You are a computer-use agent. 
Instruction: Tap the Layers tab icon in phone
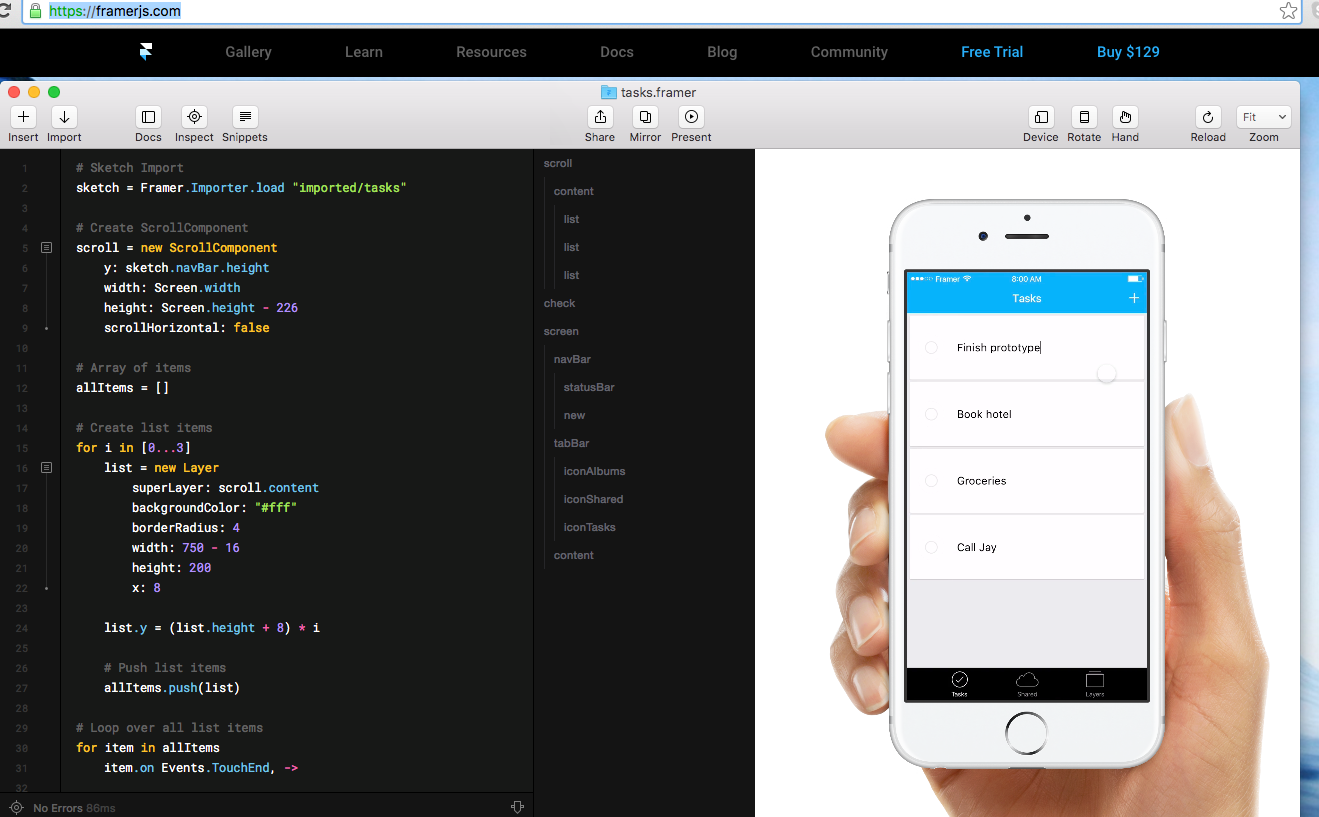(x=1094, y=680)
